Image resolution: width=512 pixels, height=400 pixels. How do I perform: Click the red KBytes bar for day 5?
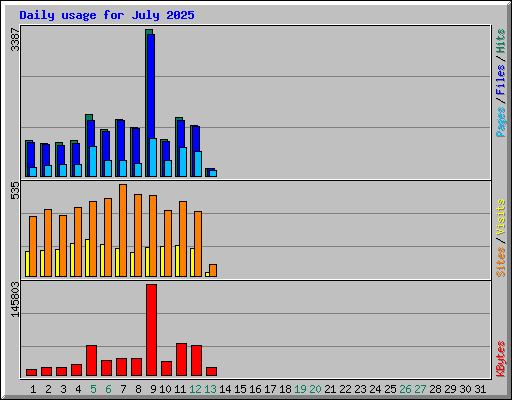coord(91,361)
